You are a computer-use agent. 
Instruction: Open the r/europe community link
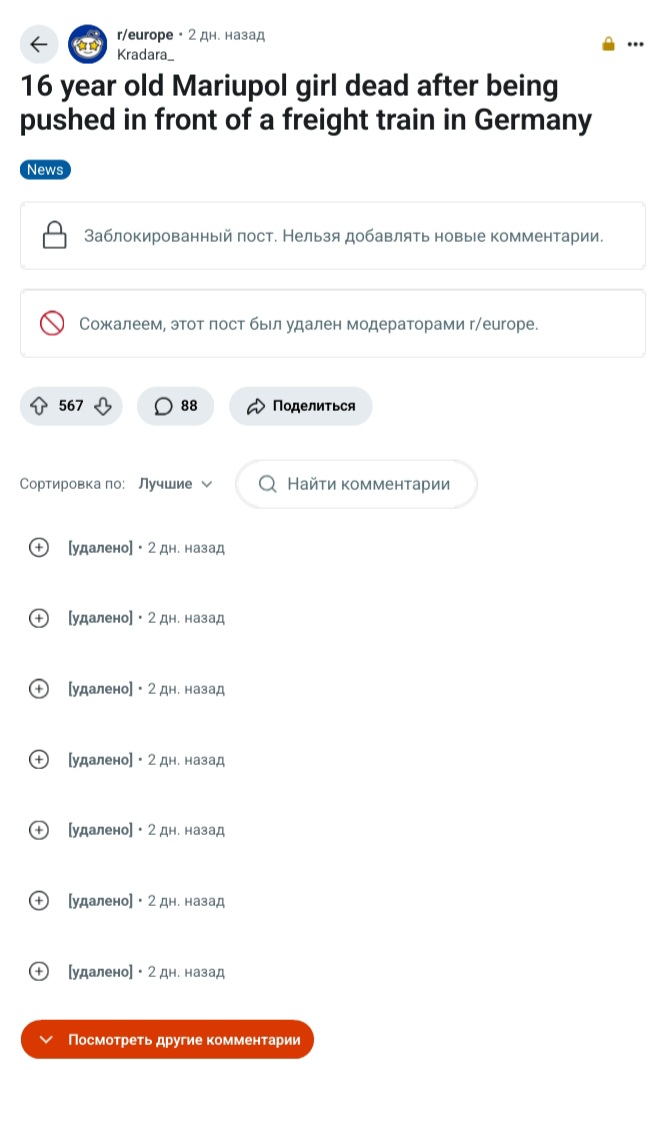click(x=145, y=35)
